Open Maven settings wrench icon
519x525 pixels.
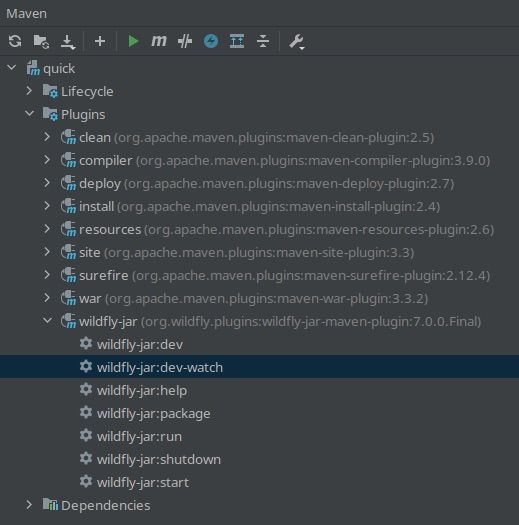click(x=297, y=42)
